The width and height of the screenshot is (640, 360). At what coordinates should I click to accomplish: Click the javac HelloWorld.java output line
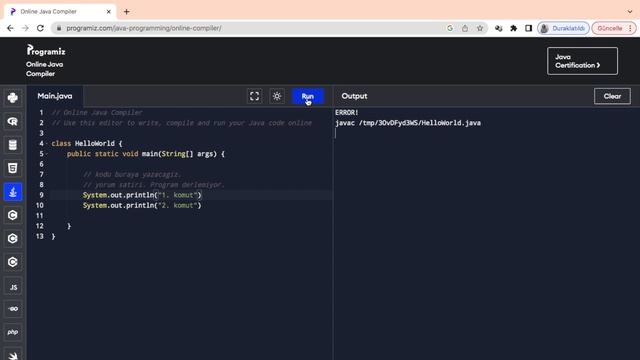pyautogui.click(x=408, y=123)
